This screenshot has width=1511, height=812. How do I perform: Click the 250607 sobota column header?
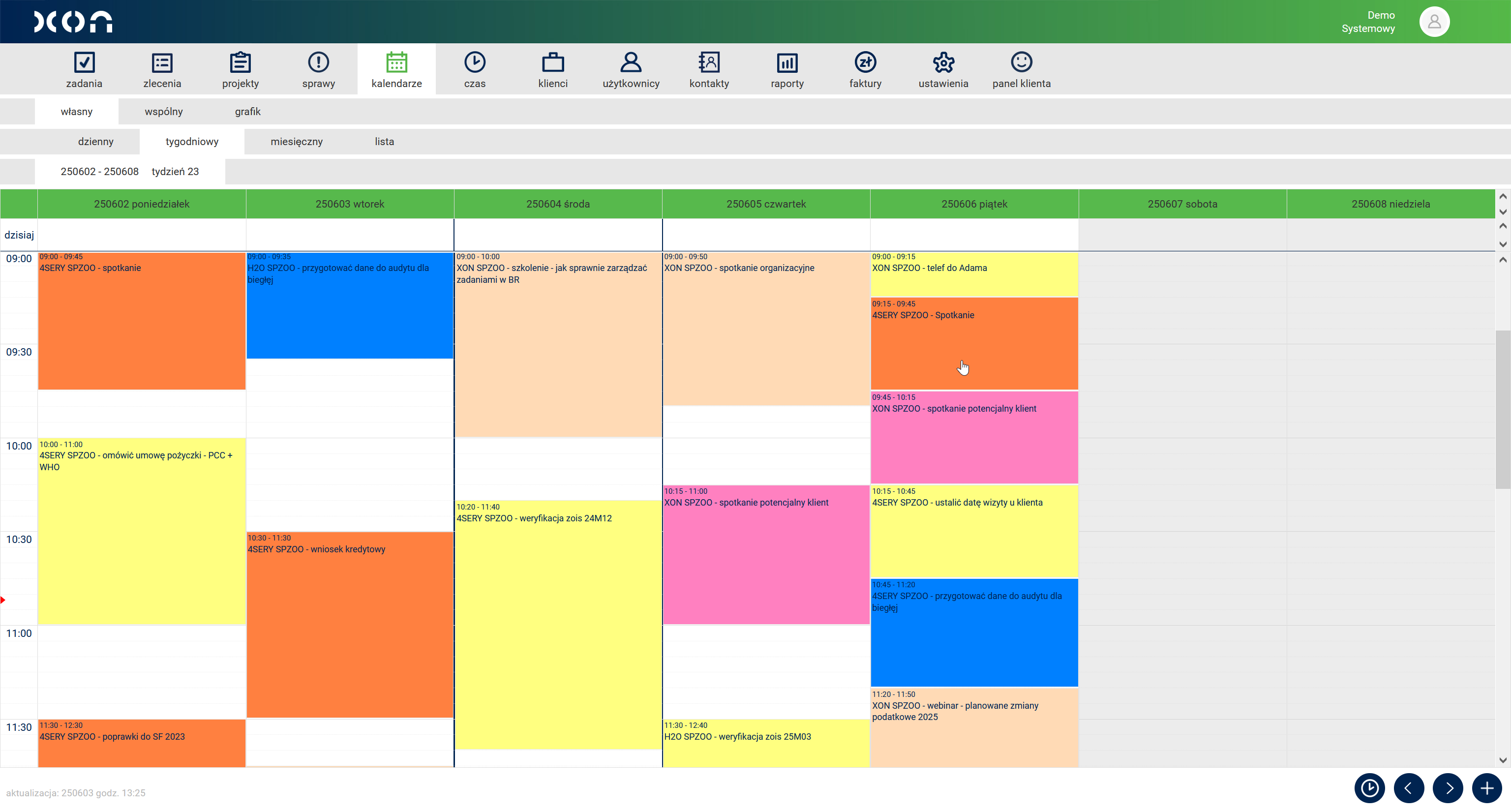(x=1182, y=204)
